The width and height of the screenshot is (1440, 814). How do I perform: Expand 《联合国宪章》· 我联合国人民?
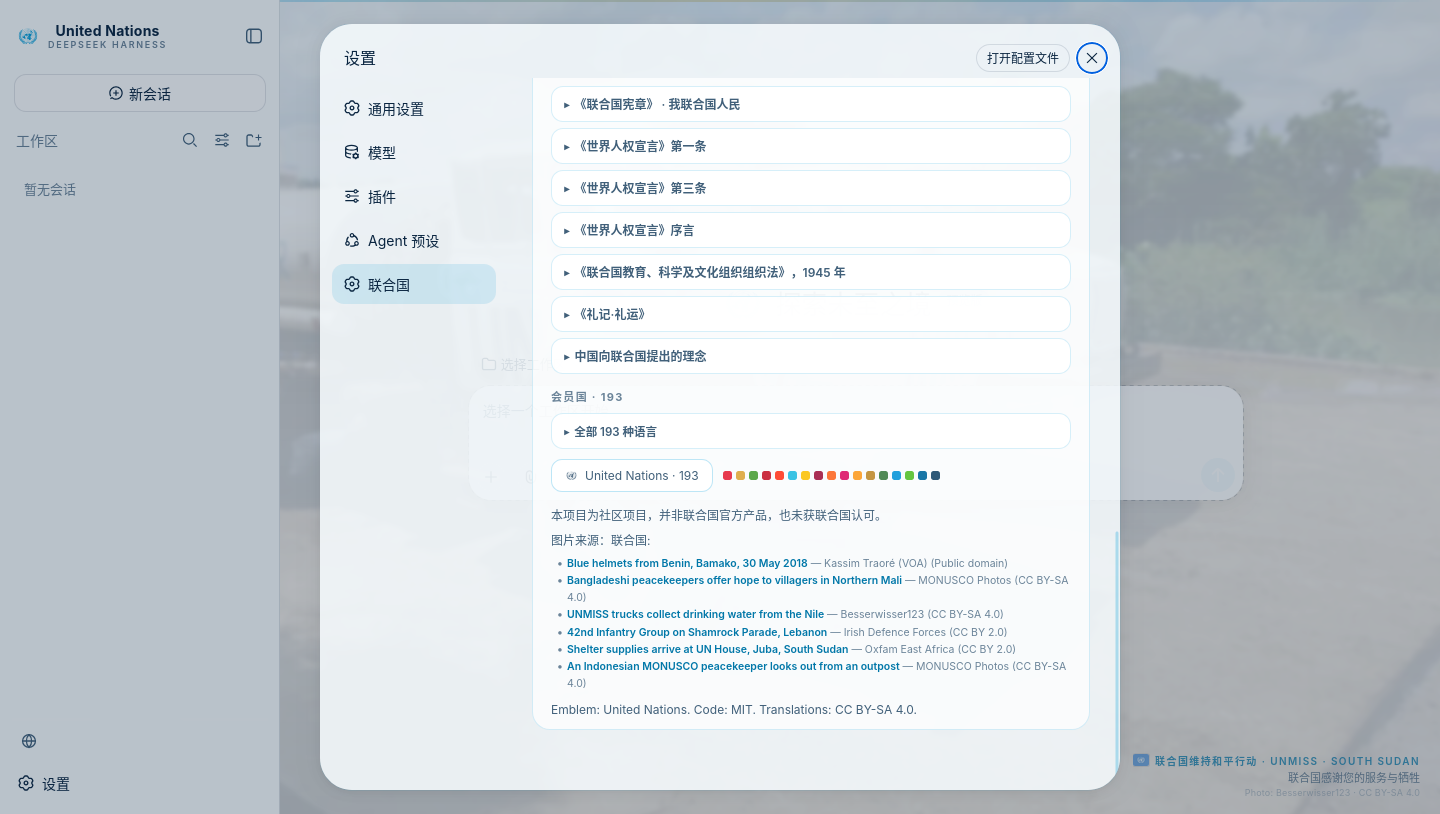pyautogui.click(x=811, y=104)
